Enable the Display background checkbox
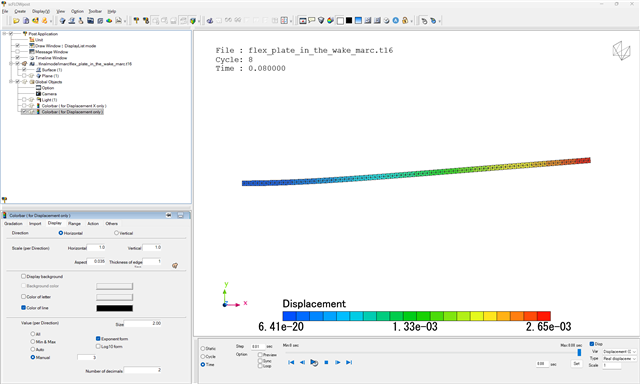640x384 pixels. tap(24, 276)
